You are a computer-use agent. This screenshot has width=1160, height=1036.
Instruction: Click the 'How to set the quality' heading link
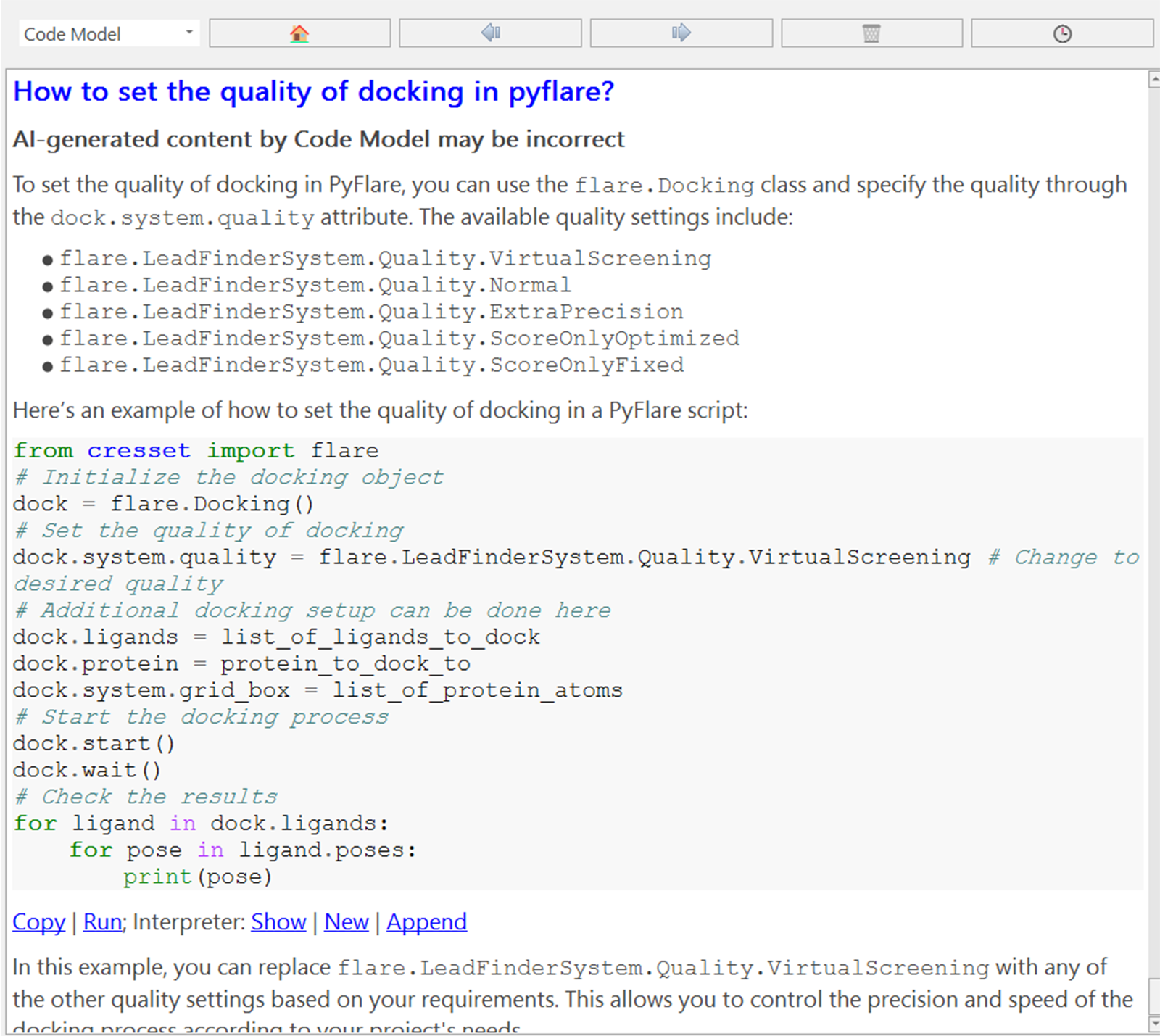click(313, 92)
